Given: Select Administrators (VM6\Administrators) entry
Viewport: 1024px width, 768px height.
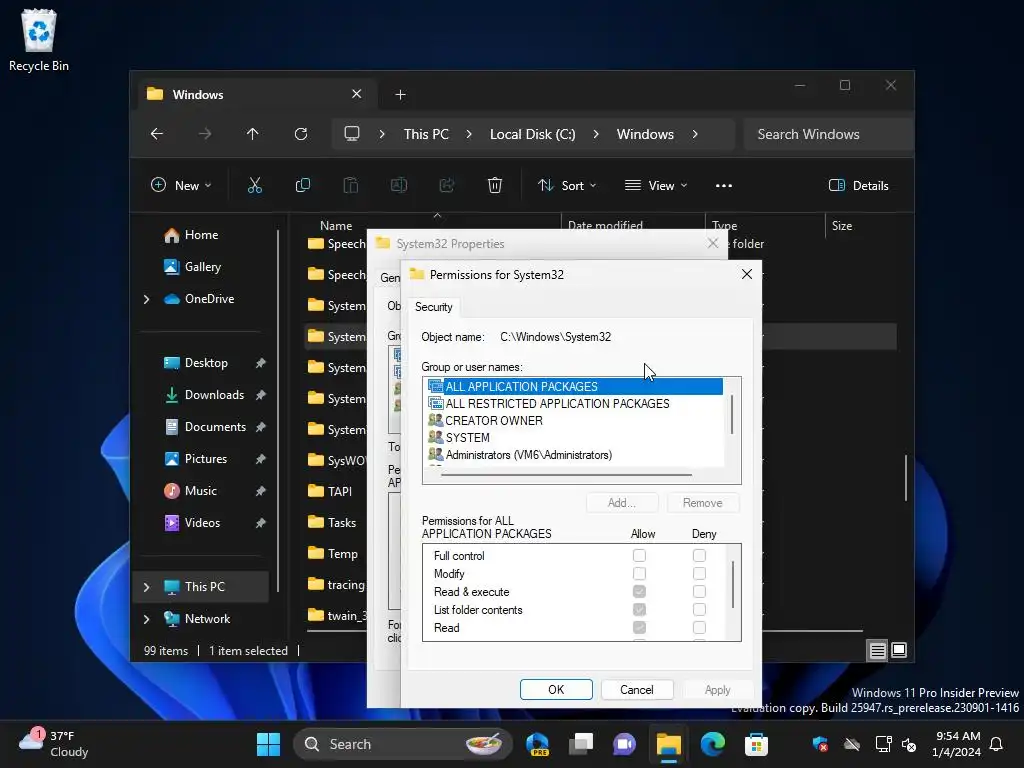Looking at the screenshot, I should (x=528, y=455).
